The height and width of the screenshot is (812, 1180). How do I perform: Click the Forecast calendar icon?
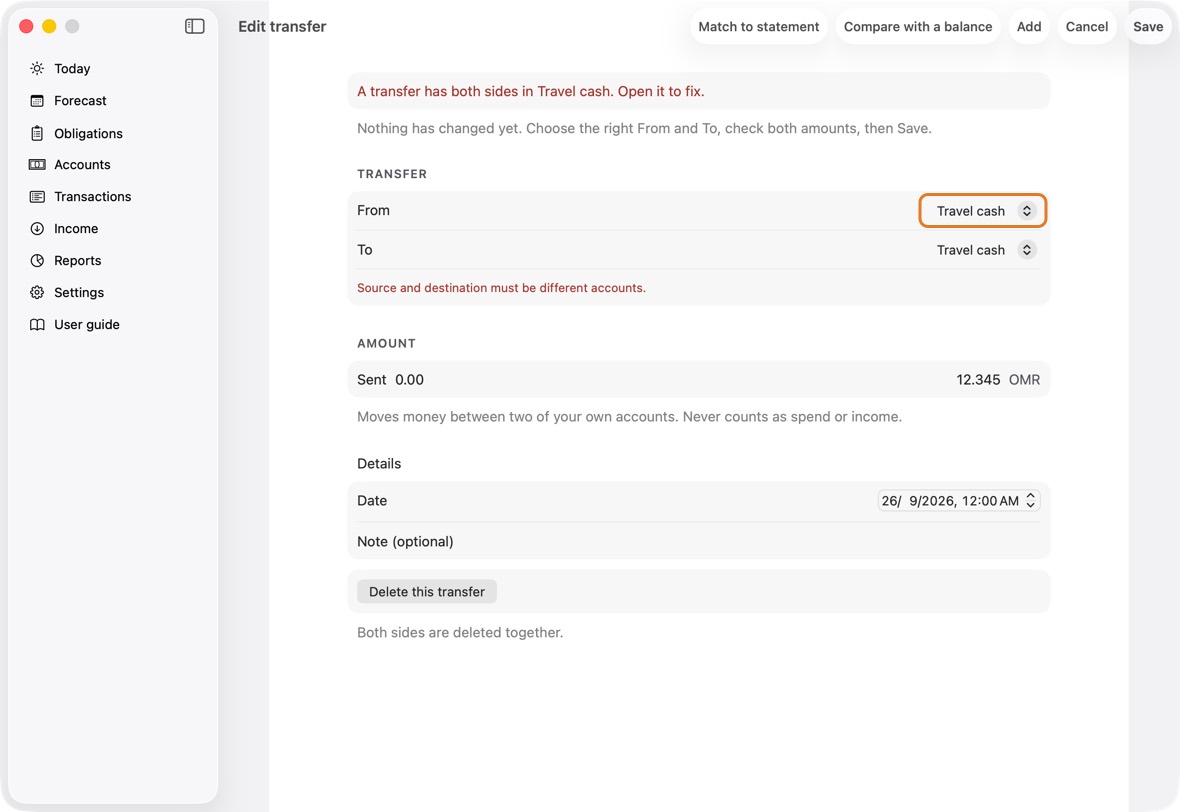coord(37,101)
